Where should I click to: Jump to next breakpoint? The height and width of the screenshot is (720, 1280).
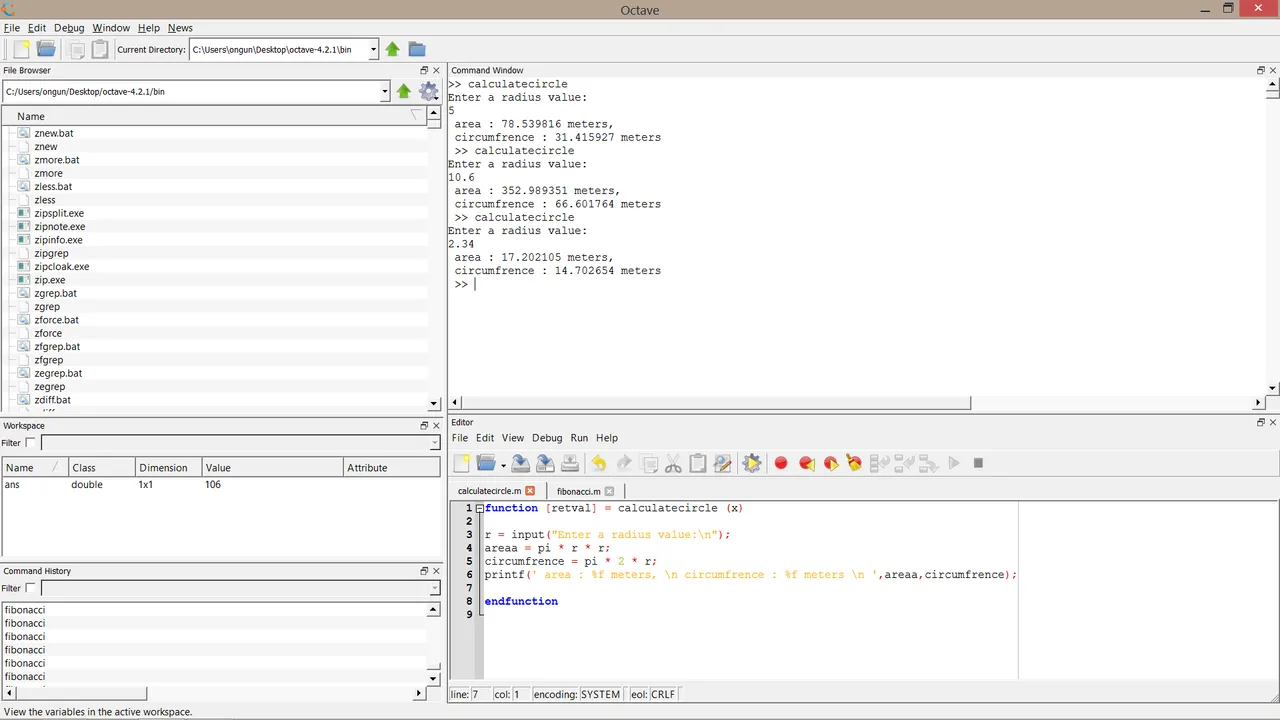(x=830, y=463)
